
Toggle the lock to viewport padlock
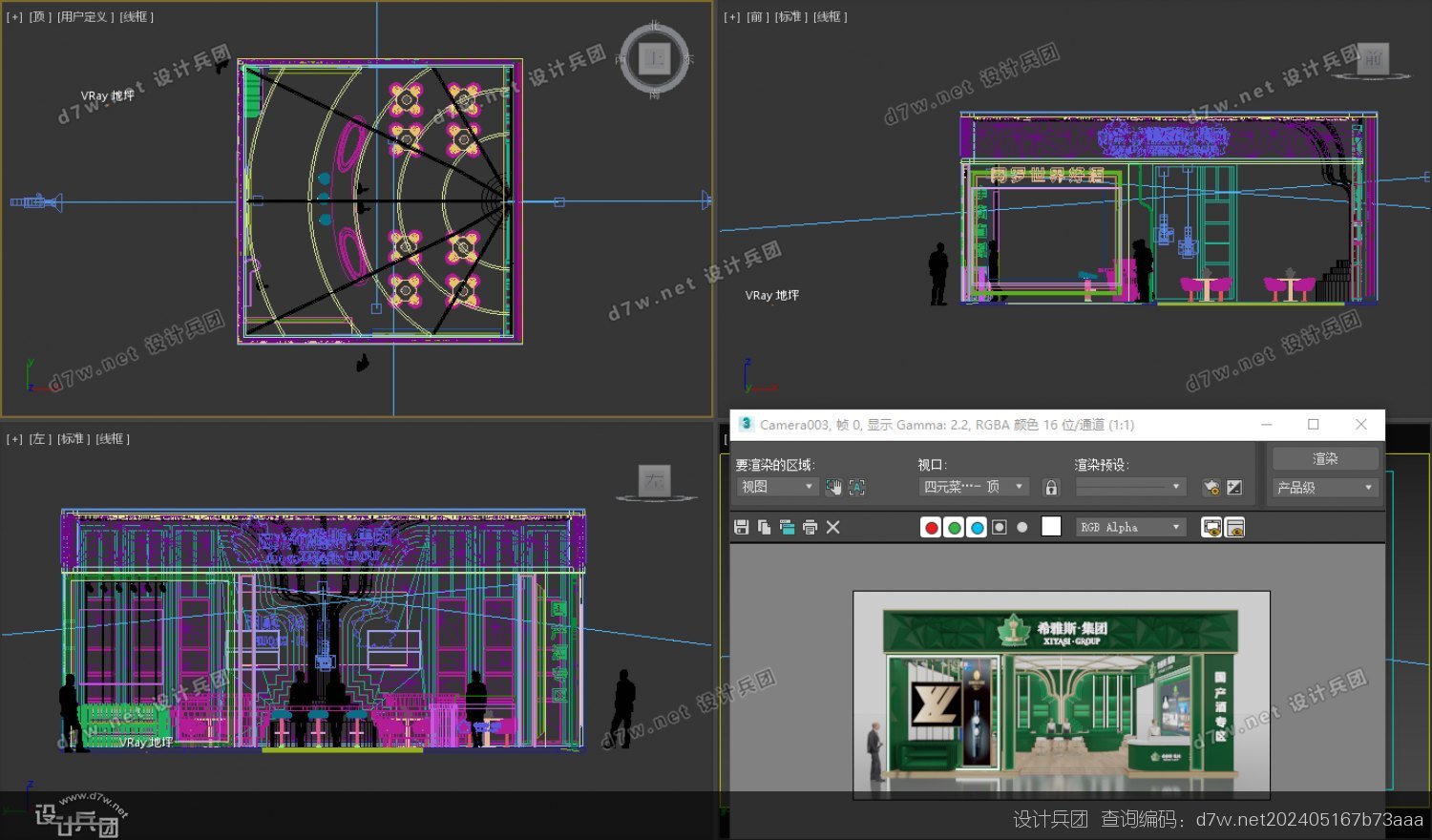point(1051,487)
